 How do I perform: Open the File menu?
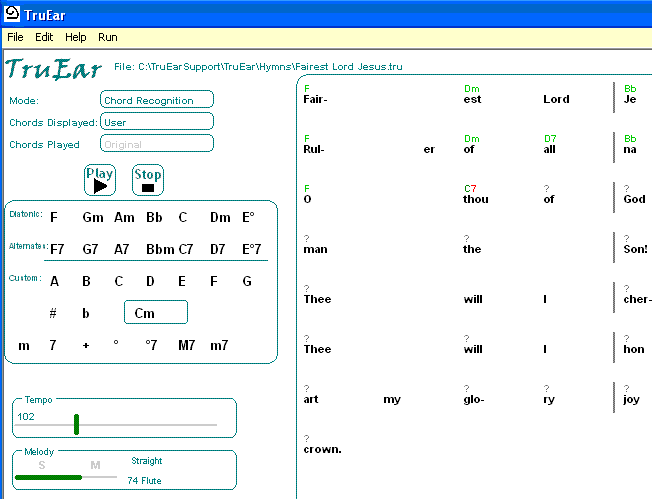coord(15,37)
